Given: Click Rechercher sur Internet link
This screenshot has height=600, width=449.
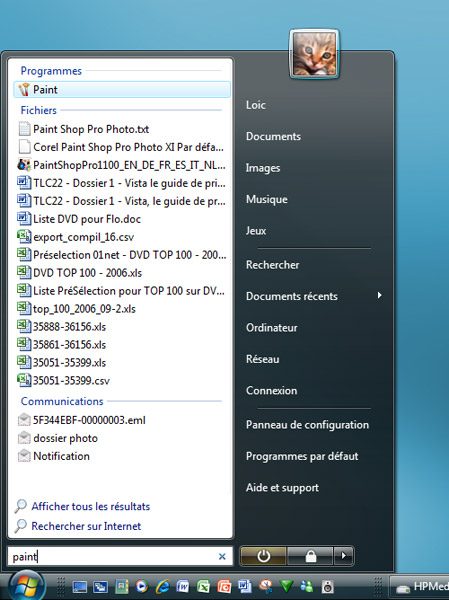Looking at the screenshot, I should (78, 526).
